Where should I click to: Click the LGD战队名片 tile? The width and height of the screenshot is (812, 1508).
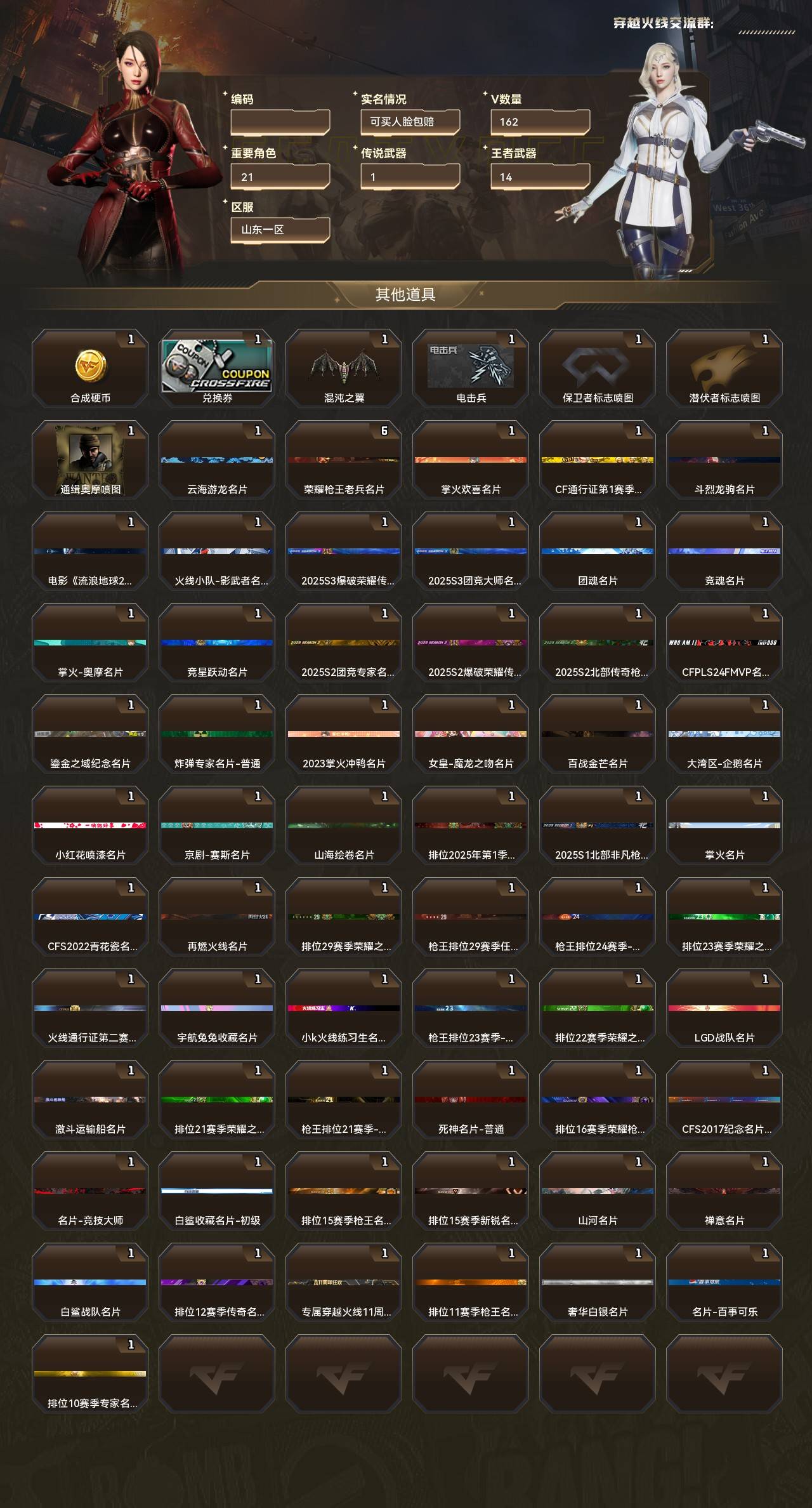(x=724, y=1009)
